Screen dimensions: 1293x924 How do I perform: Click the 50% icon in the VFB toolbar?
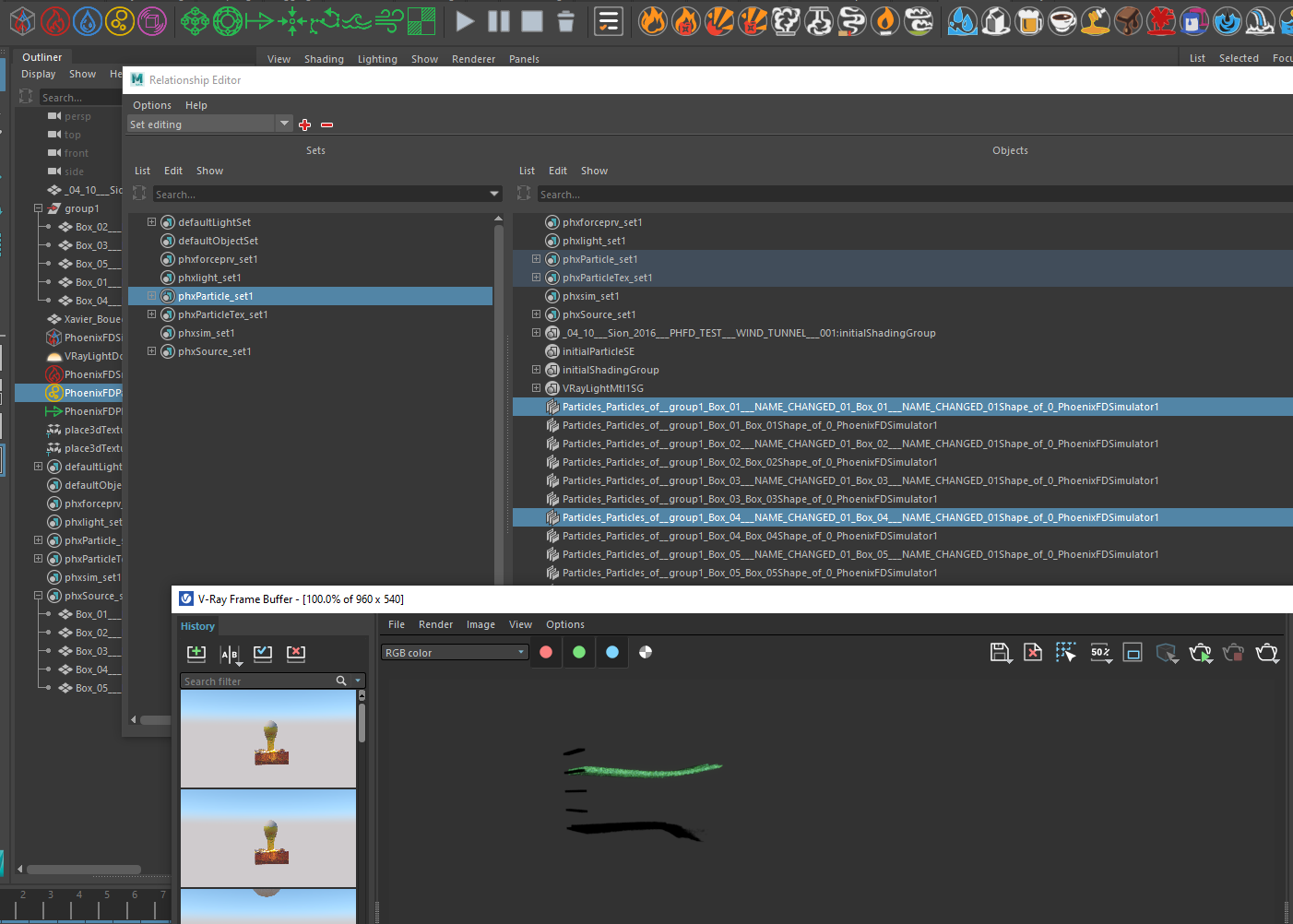1100,653
